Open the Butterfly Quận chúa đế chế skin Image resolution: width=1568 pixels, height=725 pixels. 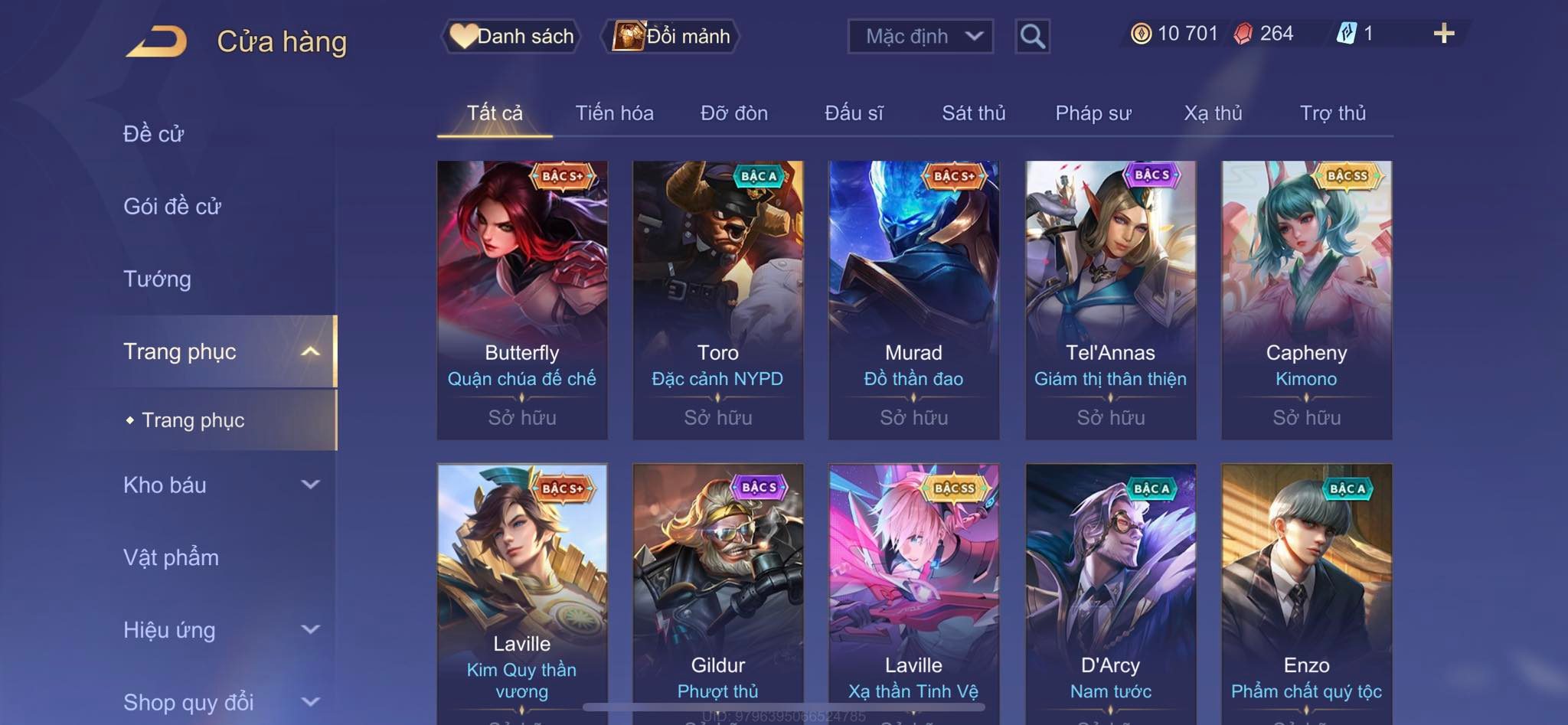click(522, 300)
